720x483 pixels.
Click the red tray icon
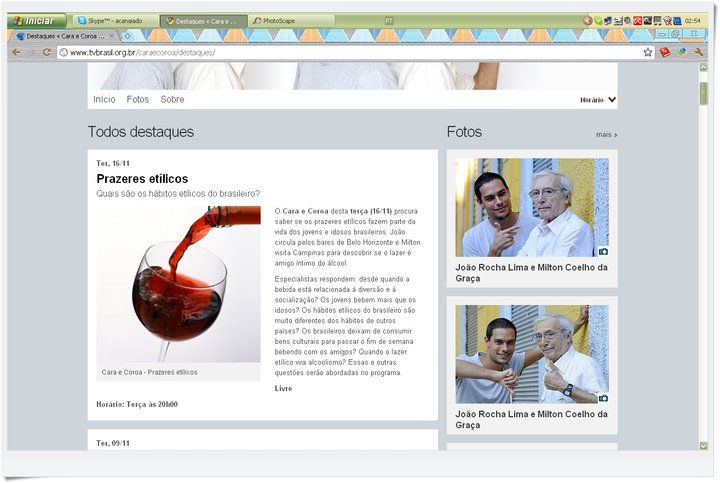pyautogui.click(x=637, y=21)
